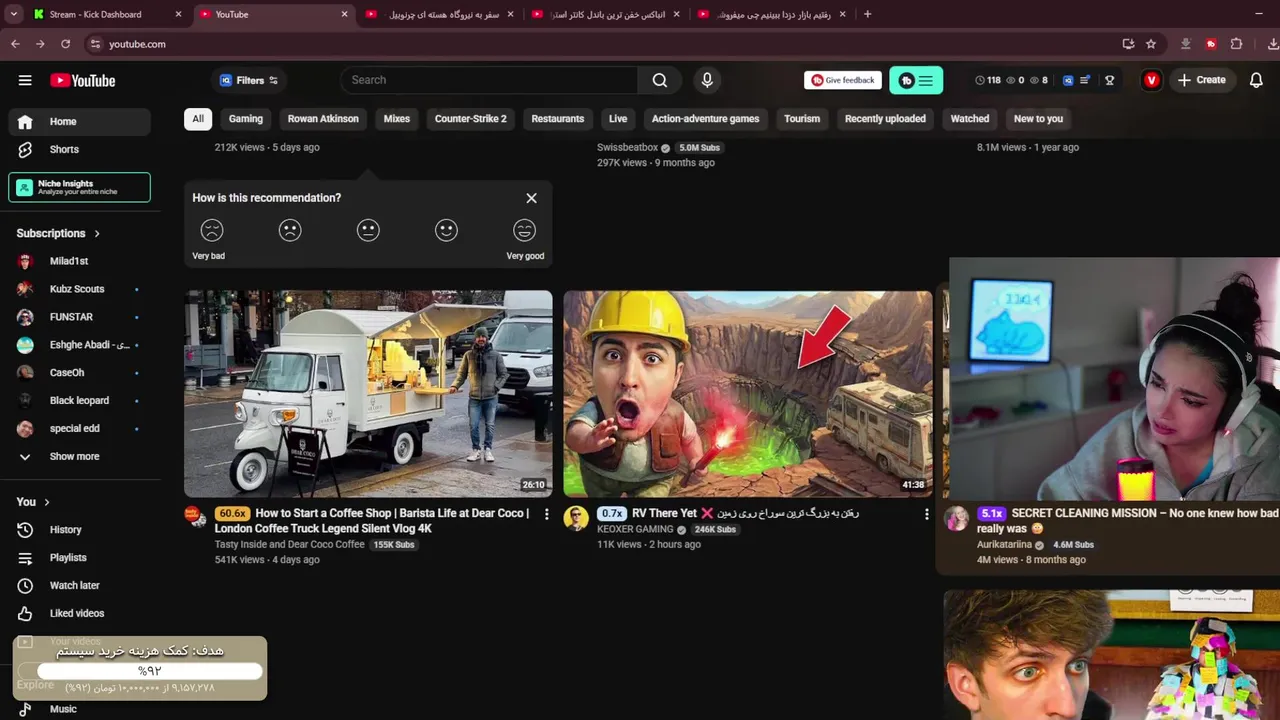Select the Counter-Strike 2 chip
The image size is (1280, 720).
click(470, 119)
